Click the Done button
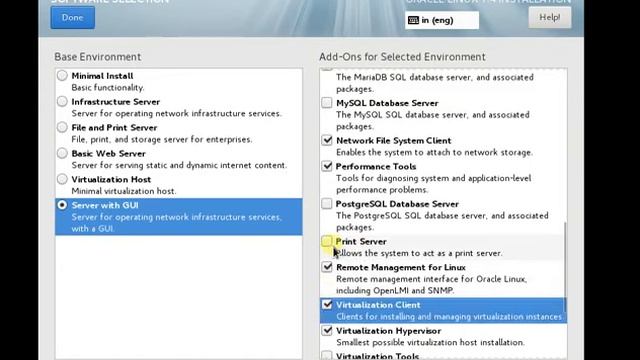This screenshot has width=640, height=360. click(73, 18)
